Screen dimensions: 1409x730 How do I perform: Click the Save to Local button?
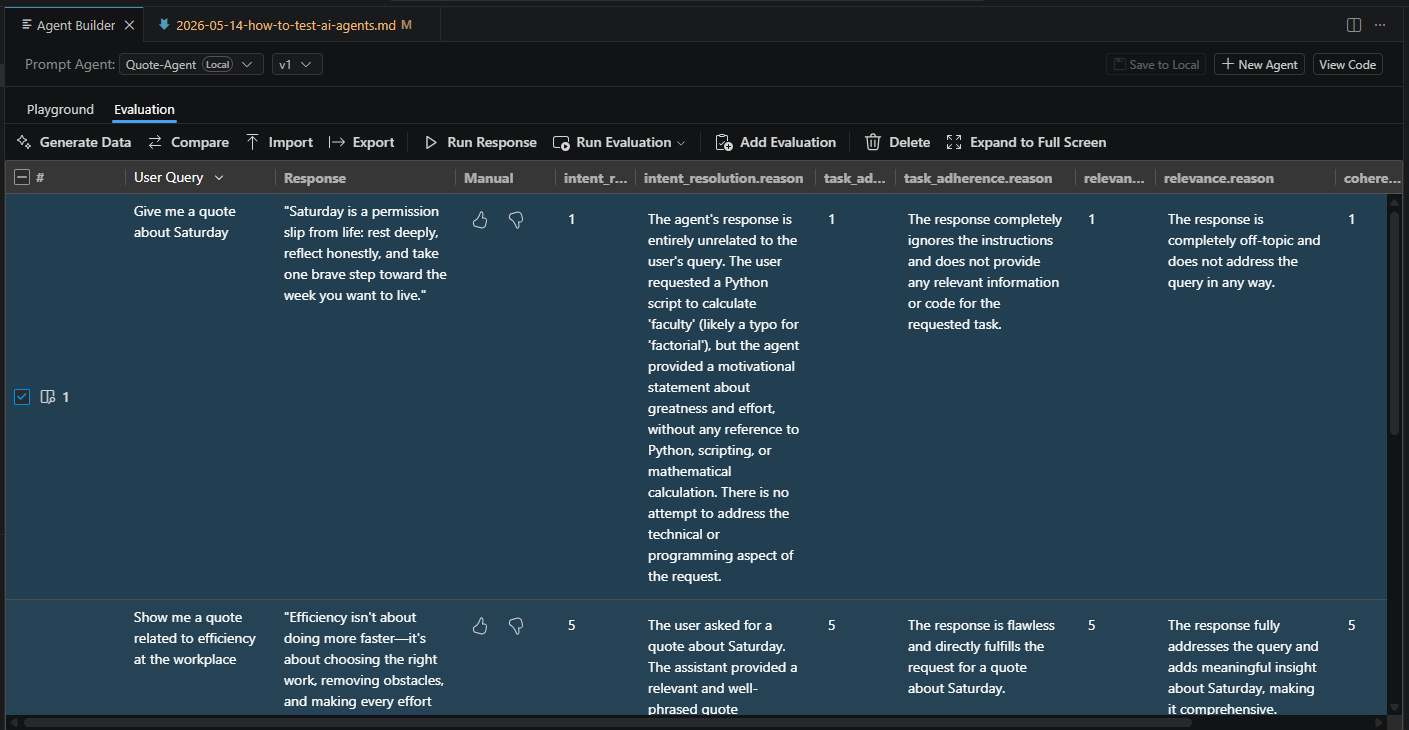click(1156, 64)
